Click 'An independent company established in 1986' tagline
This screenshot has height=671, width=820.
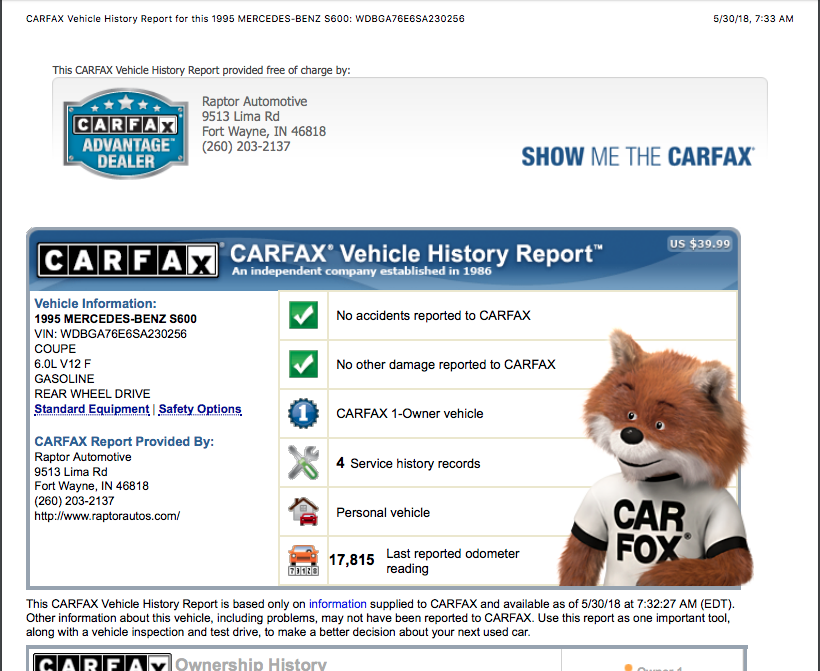pyautogui.click(x=361, y=271)
